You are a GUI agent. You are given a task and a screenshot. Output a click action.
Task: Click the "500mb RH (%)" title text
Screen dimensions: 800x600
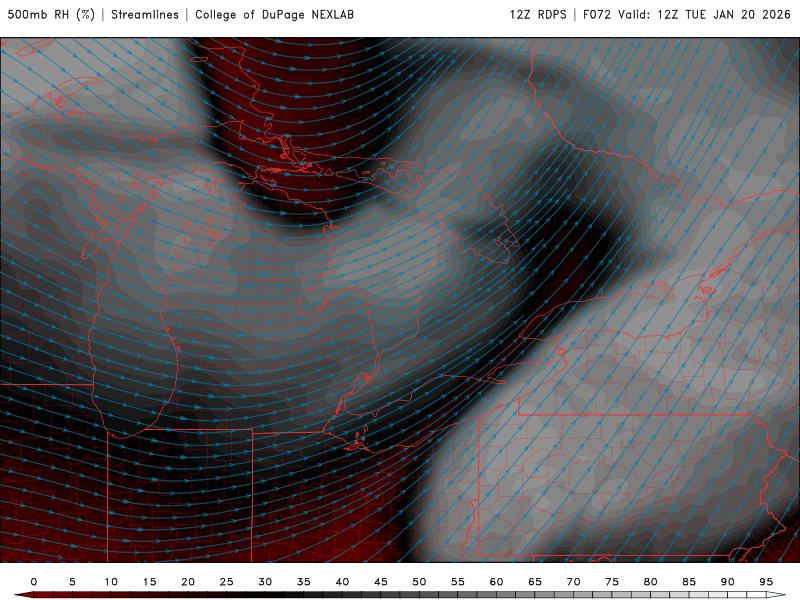pos(51,15)
